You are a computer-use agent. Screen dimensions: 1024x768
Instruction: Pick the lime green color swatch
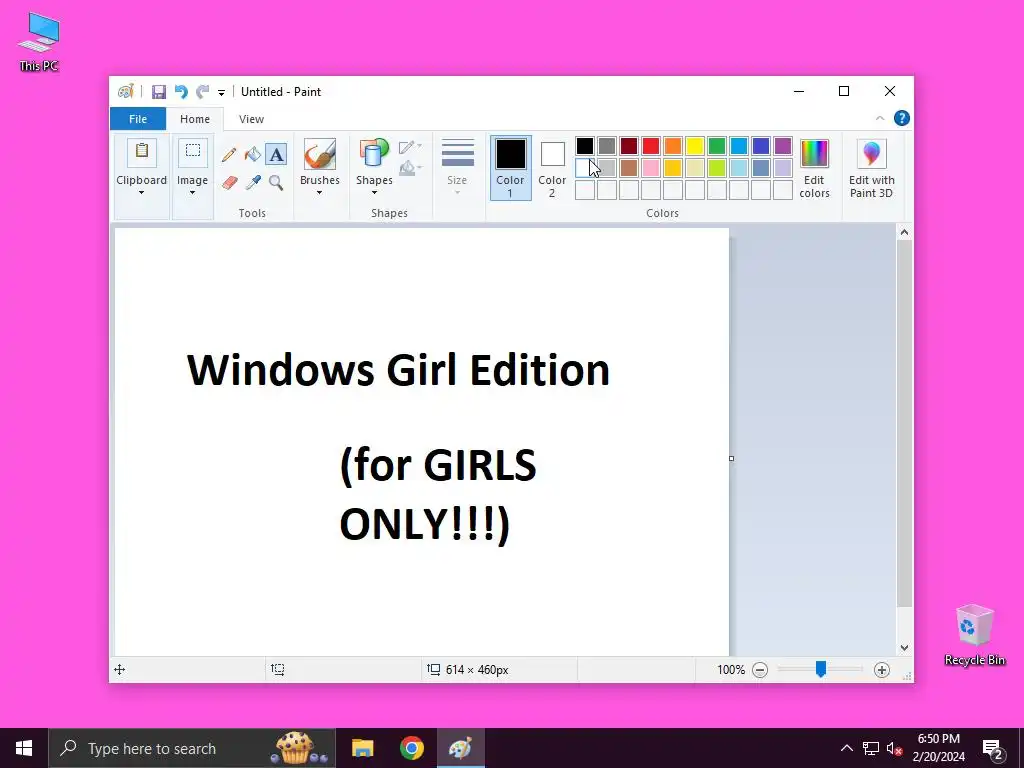(717, 168)
